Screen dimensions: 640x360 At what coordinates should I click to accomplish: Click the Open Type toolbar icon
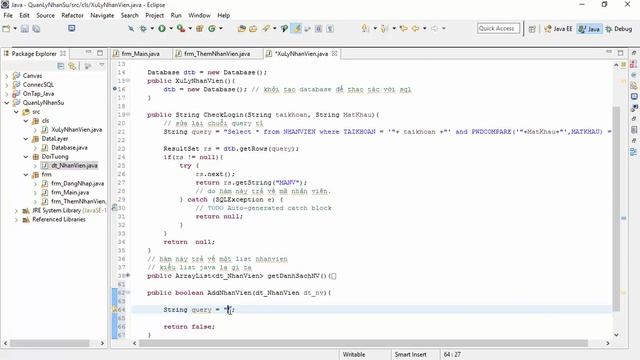pyautogui.click(x=242, y=29)
